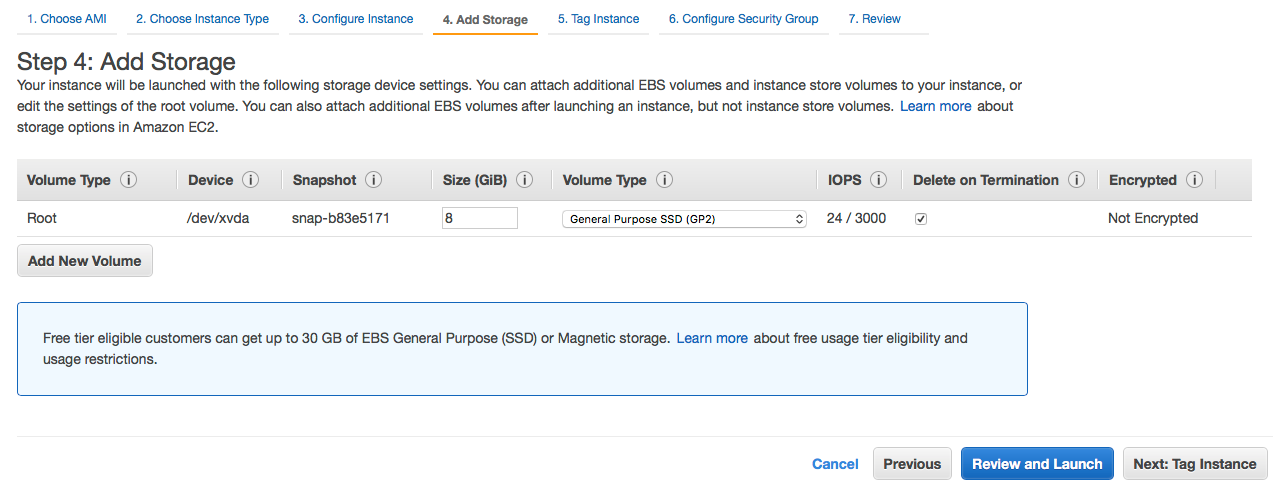Jump to 5. Tag Instance tab
Screen dimensions: 1282x492
click(598, 19)
